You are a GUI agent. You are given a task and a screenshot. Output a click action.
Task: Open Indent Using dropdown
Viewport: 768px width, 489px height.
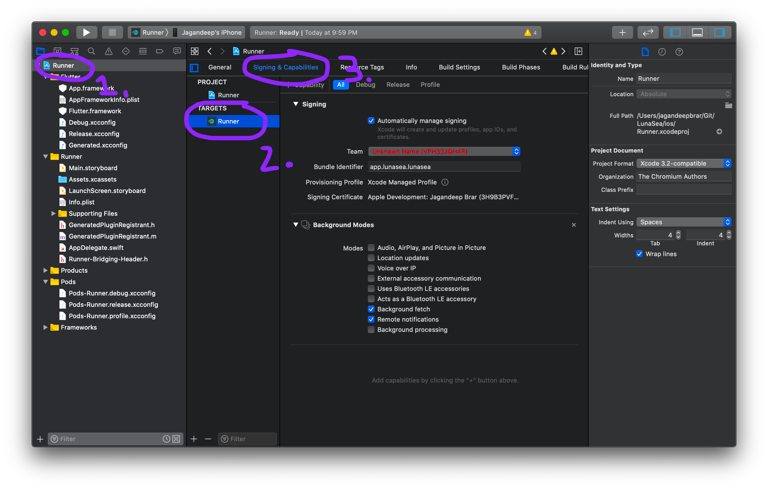(684, 222)
